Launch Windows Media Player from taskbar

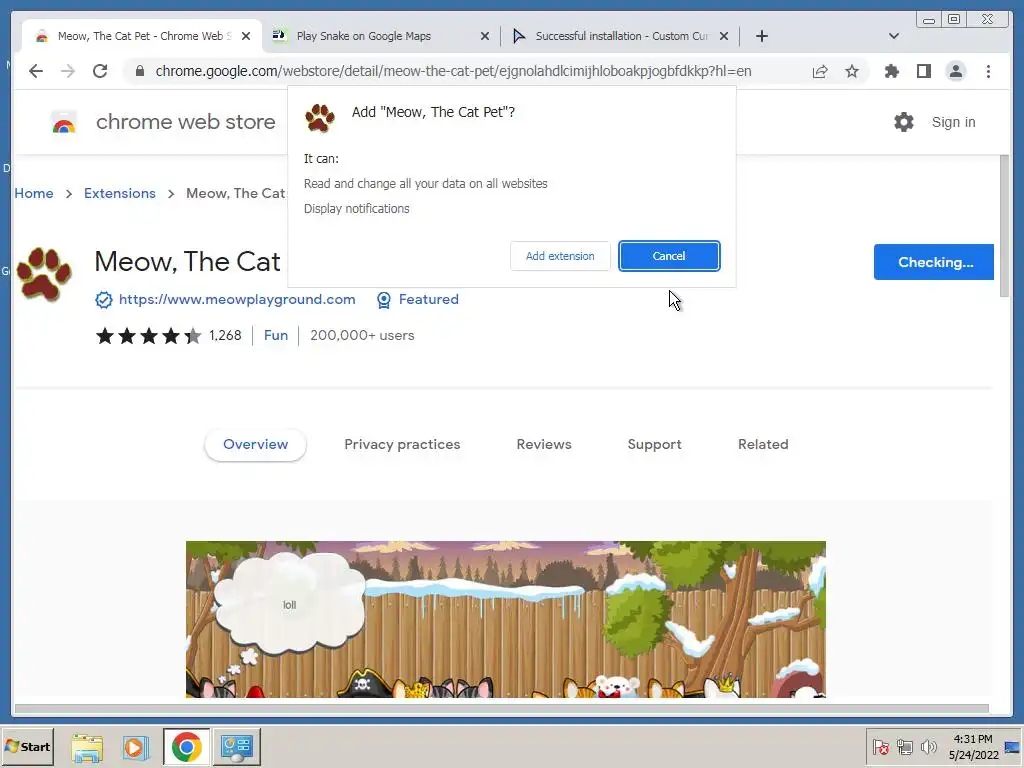point(136,747)
